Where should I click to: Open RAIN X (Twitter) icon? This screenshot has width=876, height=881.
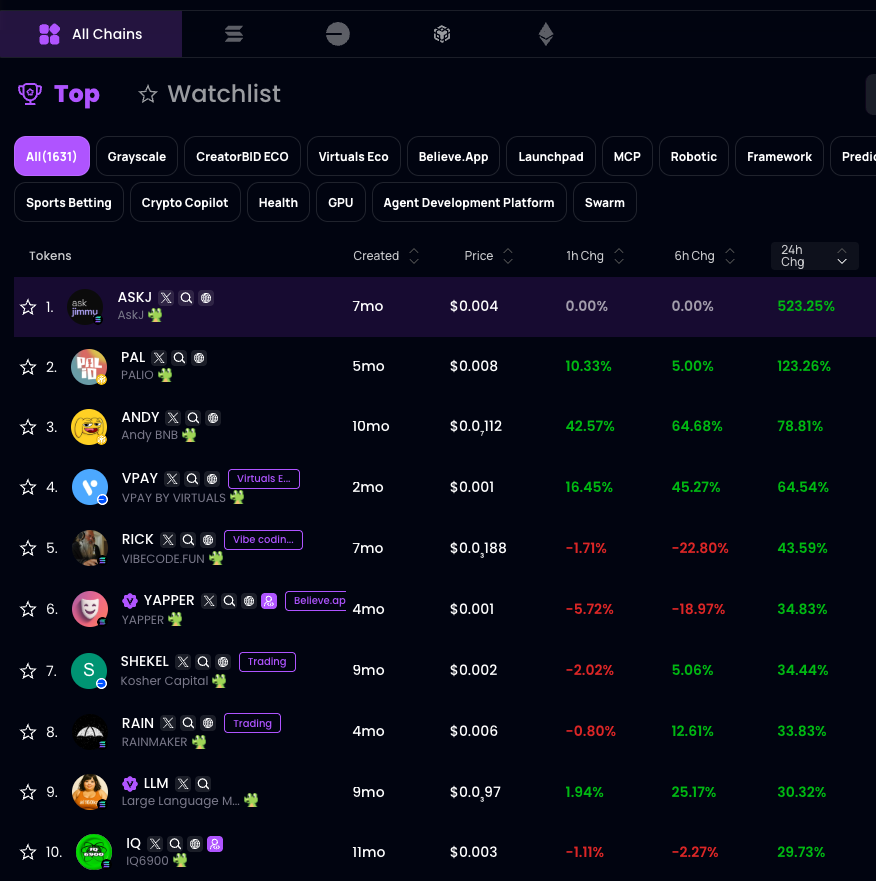168,723
